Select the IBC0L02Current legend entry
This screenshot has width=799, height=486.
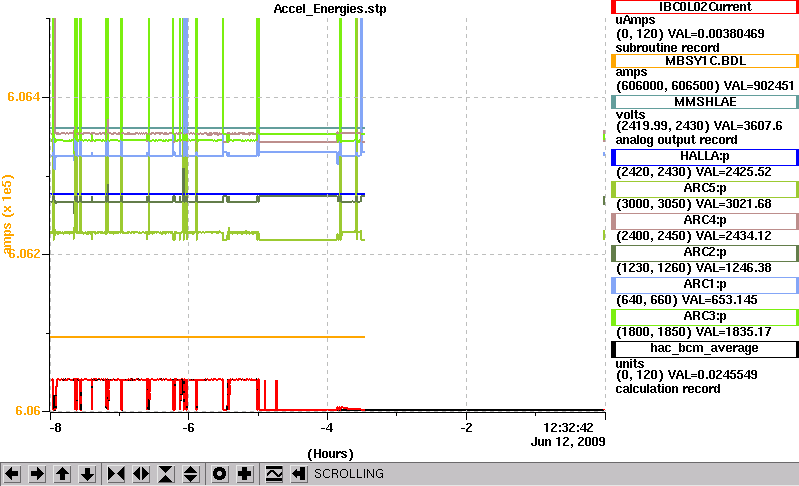point(705,7)
